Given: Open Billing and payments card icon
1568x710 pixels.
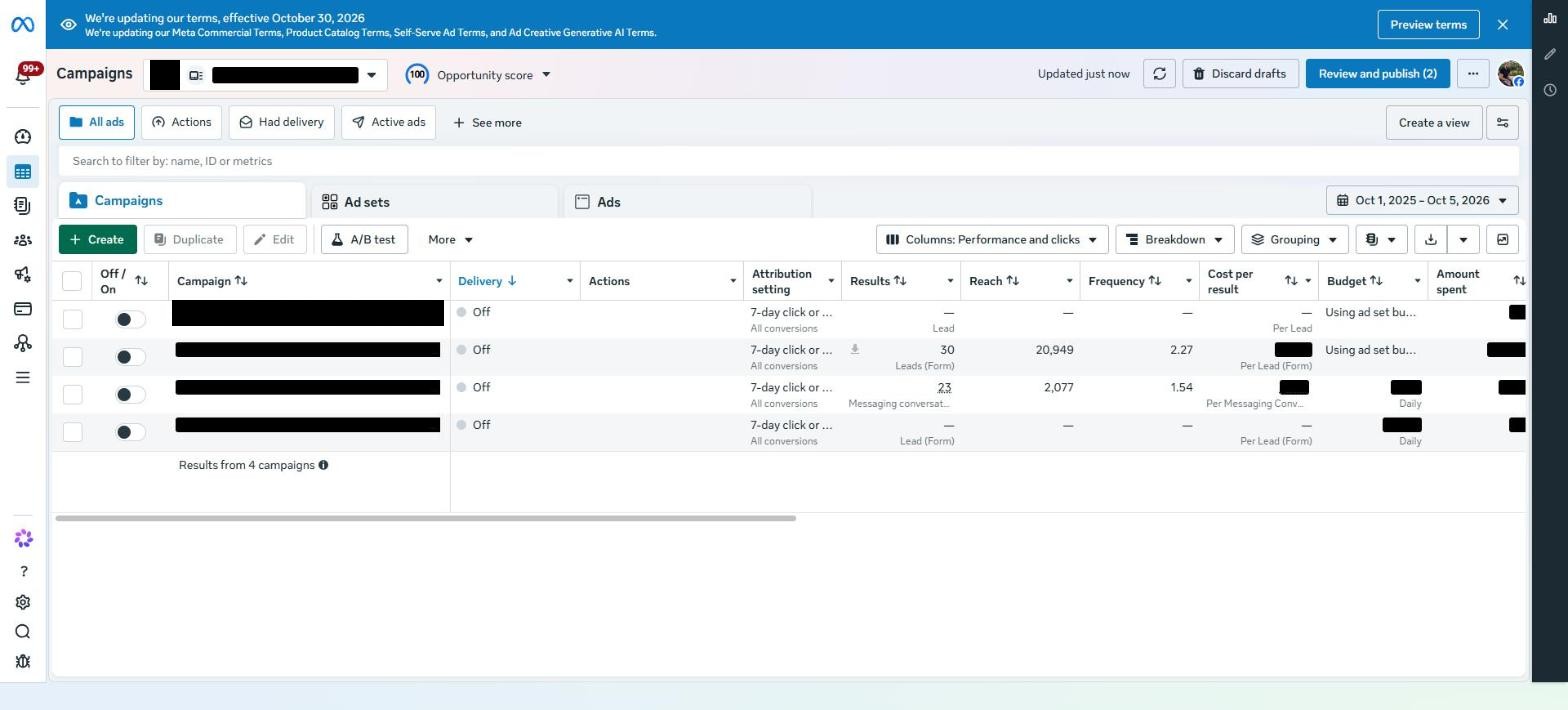Looking at the screenshot, I should pos(23,309).
